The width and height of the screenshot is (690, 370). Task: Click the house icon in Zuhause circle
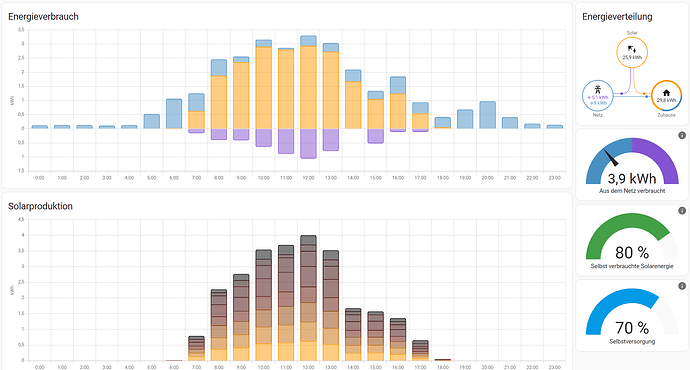coord(666,93)
